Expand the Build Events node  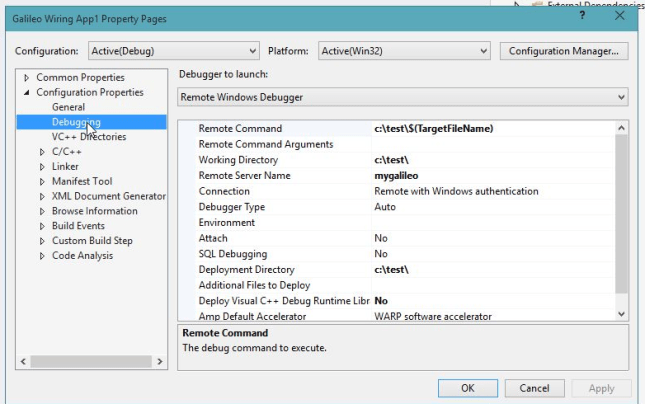click(41, 226)
